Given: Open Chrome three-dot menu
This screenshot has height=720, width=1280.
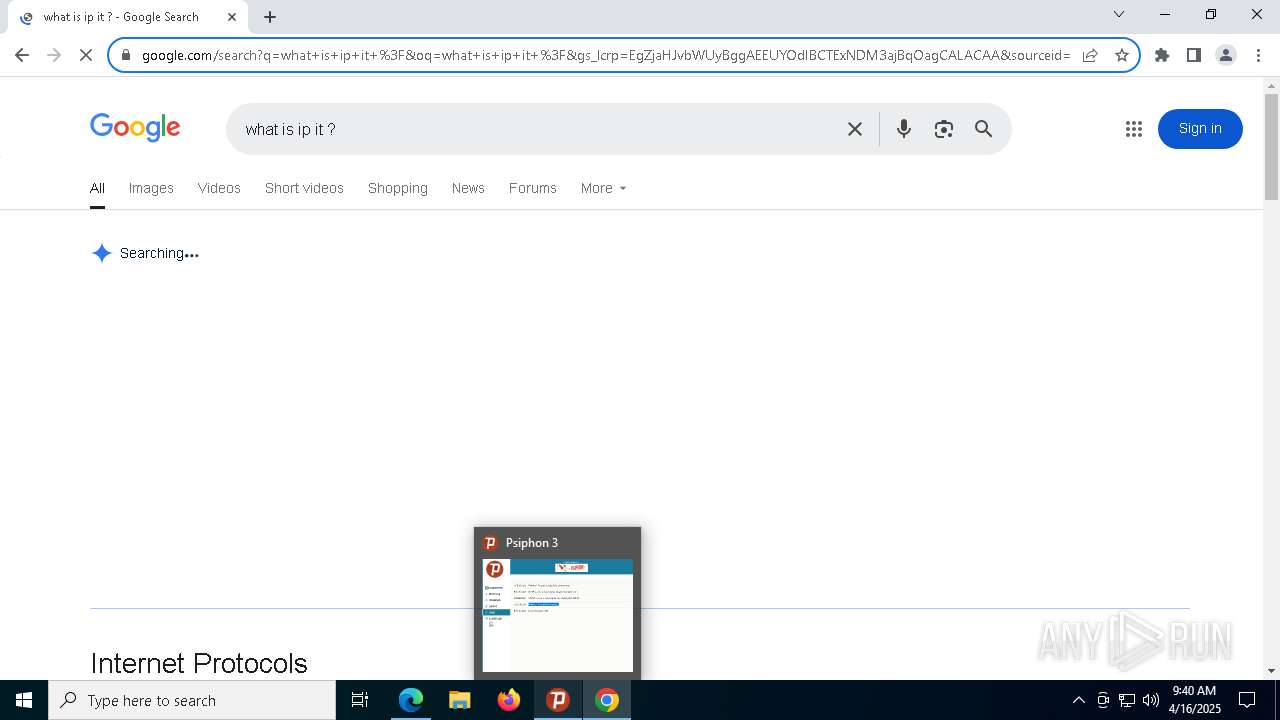Looking at the screenshot, I should pos(1257,55).
